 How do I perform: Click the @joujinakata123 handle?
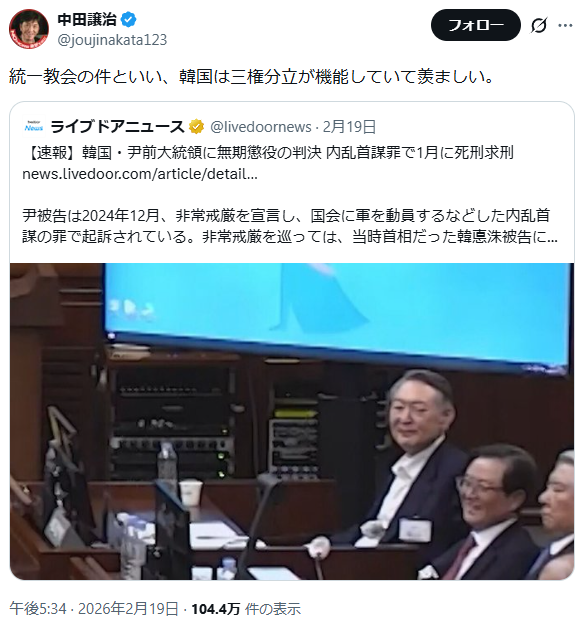click(x=112, y=40)
